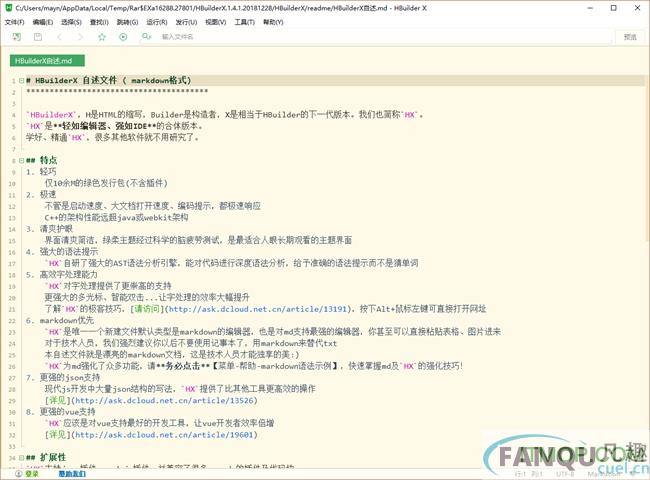Click the article/13191 URL link
This screenshot has width=650, height=480.
coord(257,309)
